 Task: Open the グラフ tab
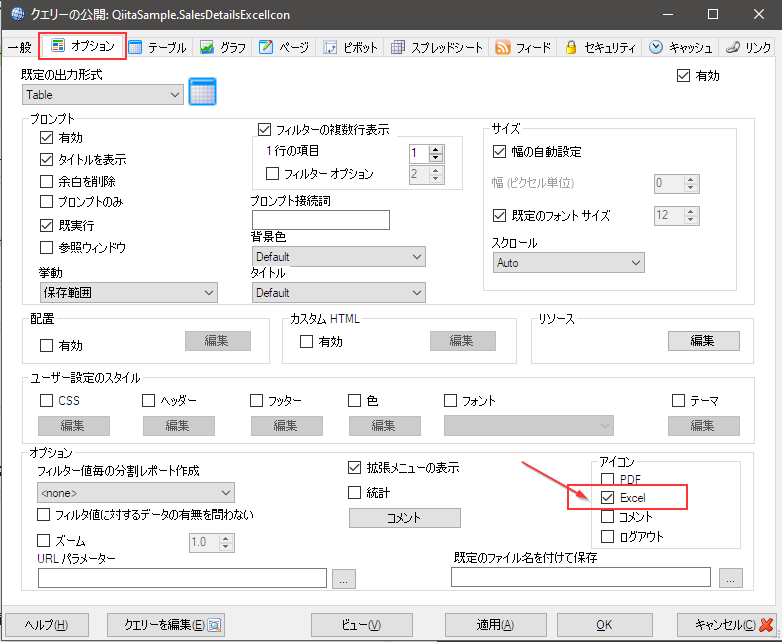click(x=222, y=47)
